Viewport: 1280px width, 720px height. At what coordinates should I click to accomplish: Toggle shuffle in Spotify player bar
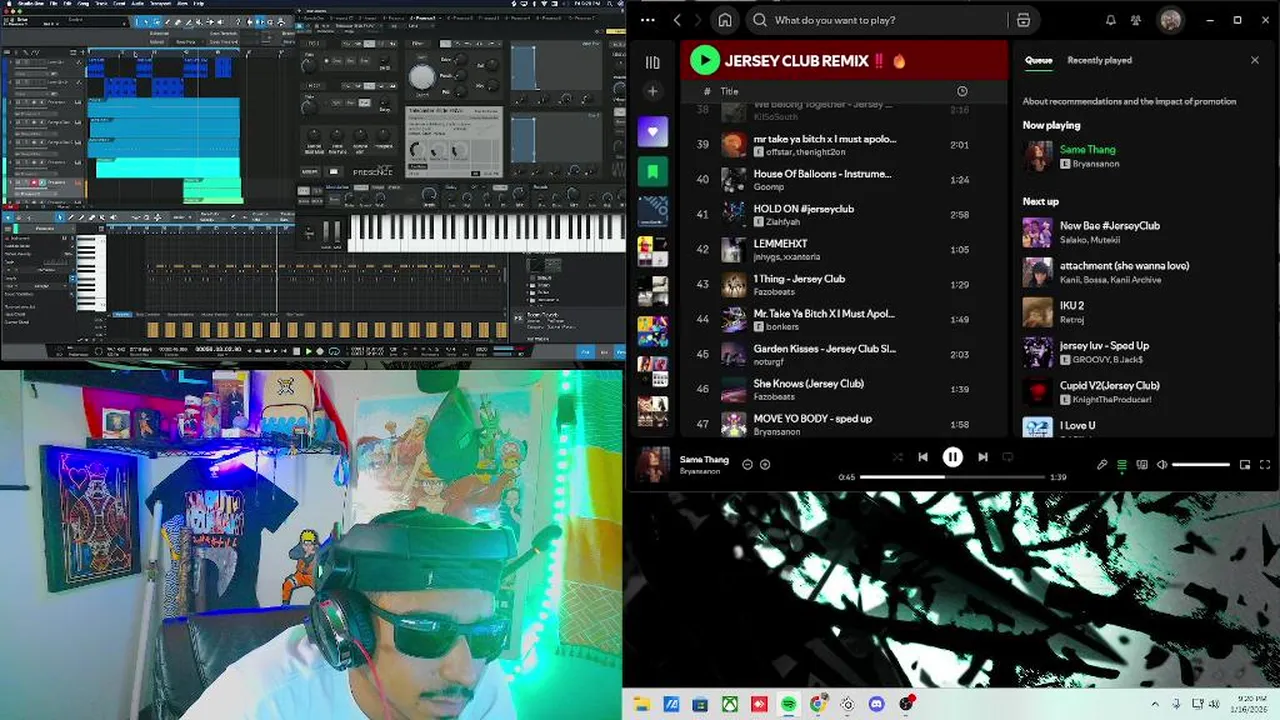[897, 457]
